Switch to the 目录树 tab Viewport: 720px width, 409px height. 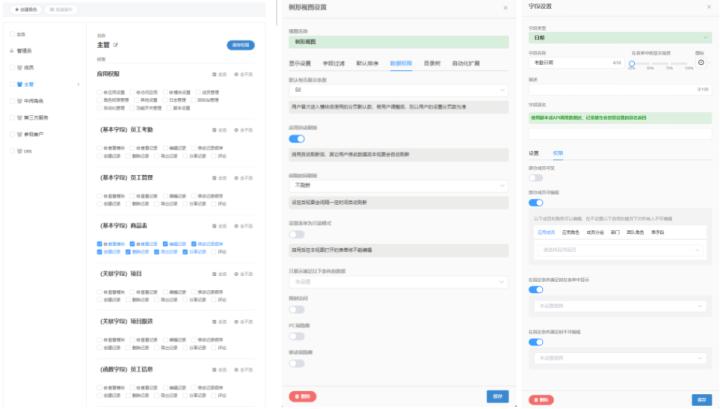pos(432,63)
